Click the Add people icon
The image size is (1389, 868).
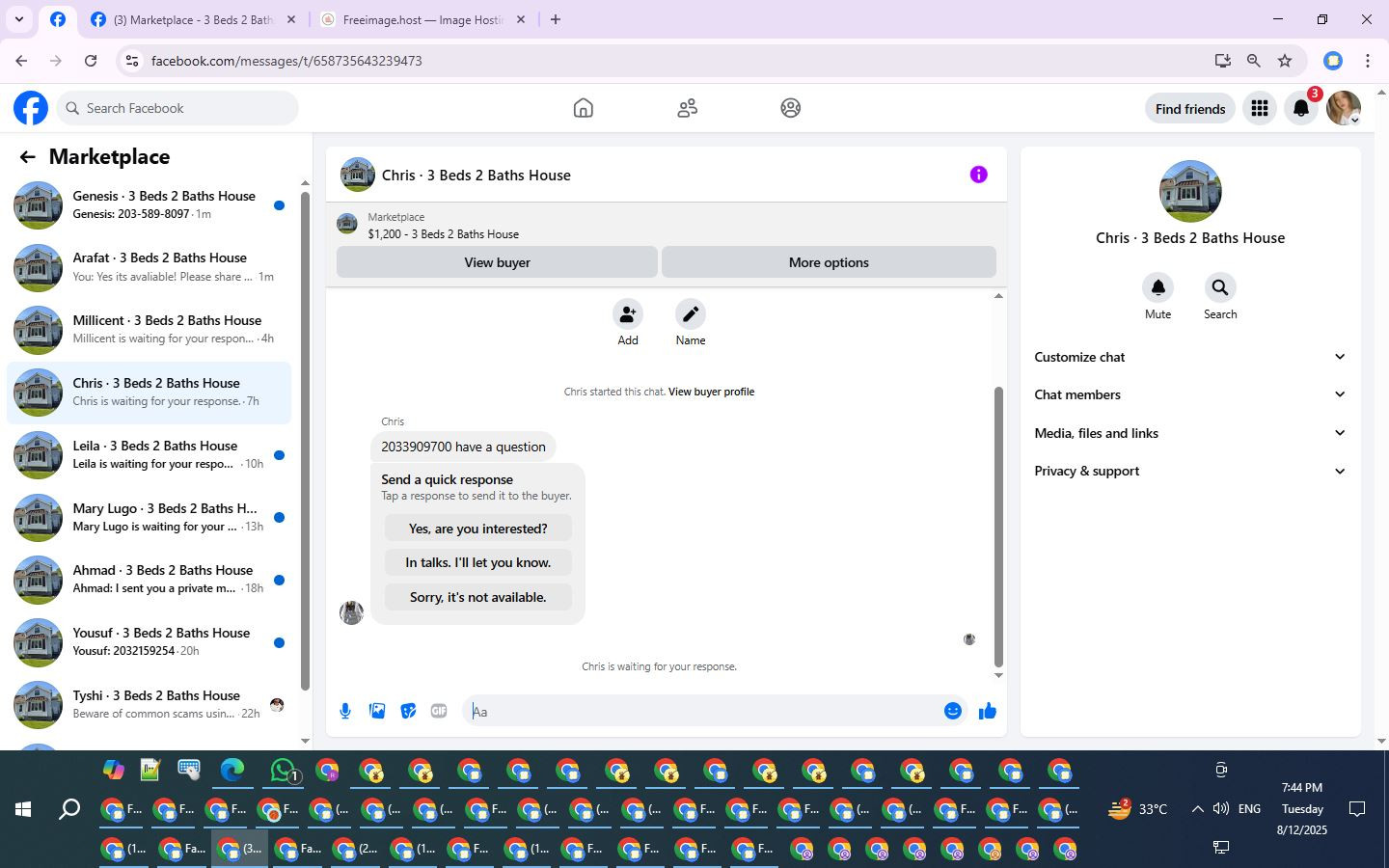click(628, 314)
